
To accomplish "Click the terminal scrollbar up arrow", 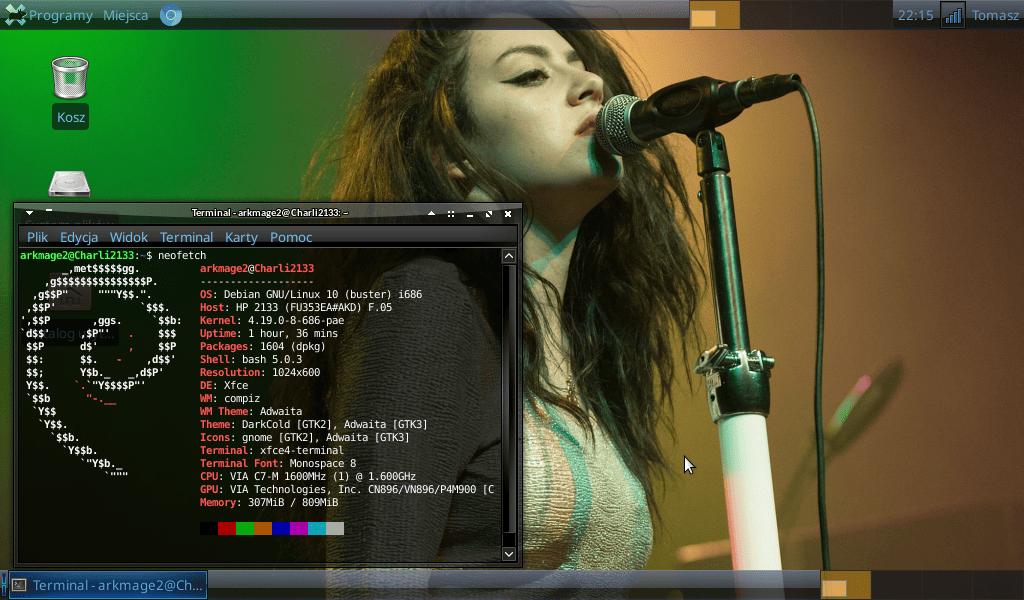I will click(x=508, y=257).
